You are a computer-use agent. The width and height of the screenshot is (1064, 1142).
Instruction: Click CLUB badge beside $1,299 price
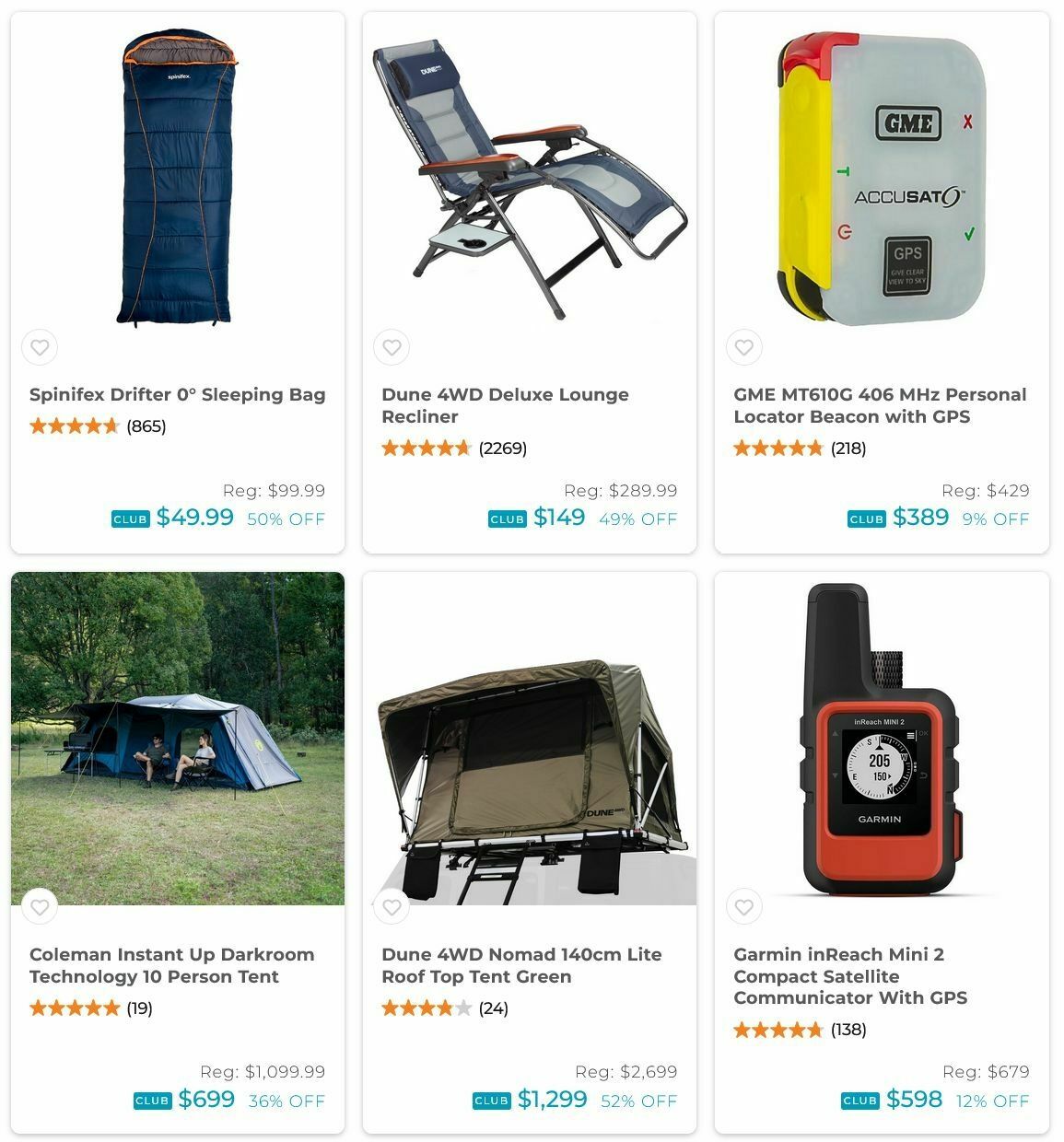tap(492, 1101)
